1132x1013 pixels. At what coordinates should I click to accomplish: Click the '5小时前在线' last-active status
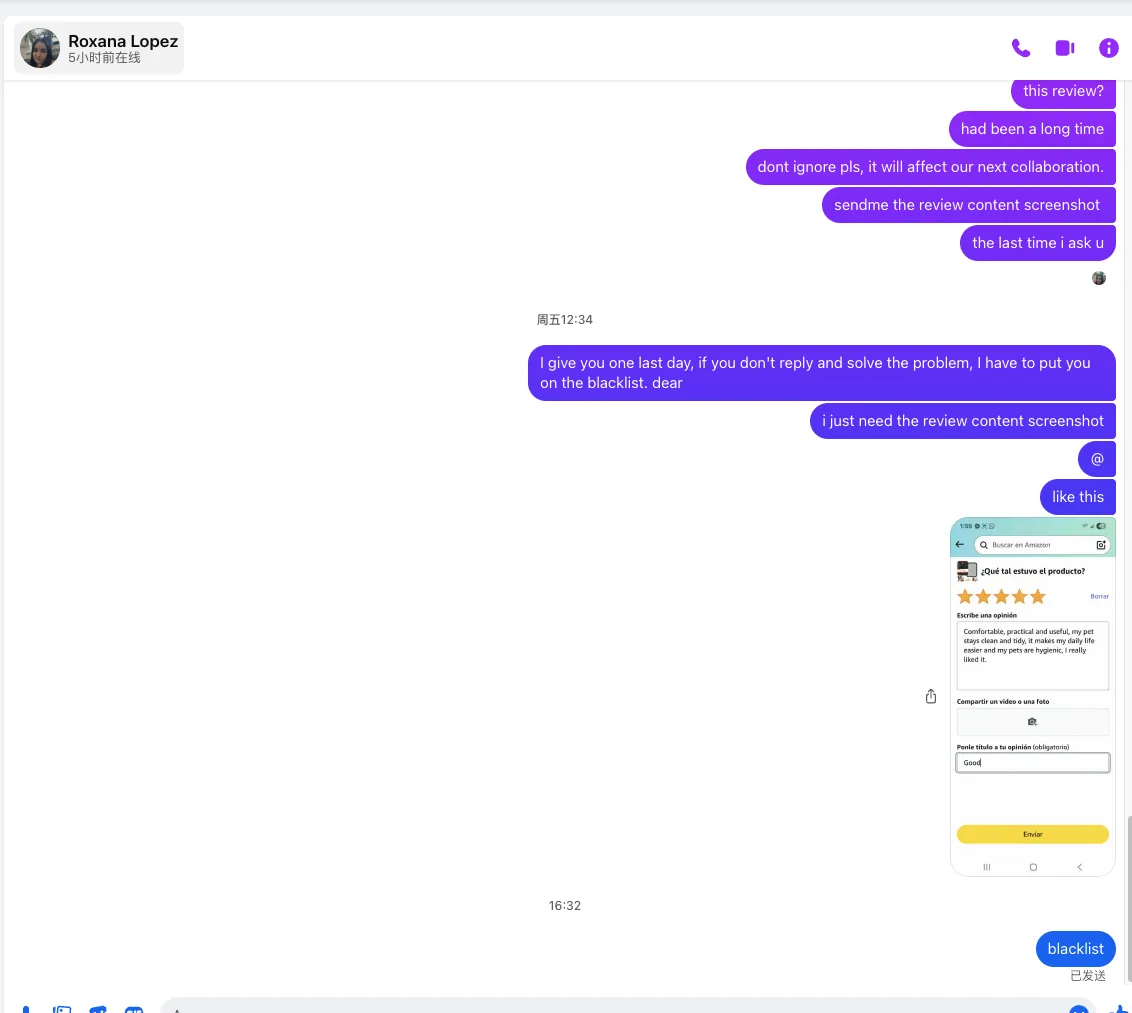click(x=104, y=58)
